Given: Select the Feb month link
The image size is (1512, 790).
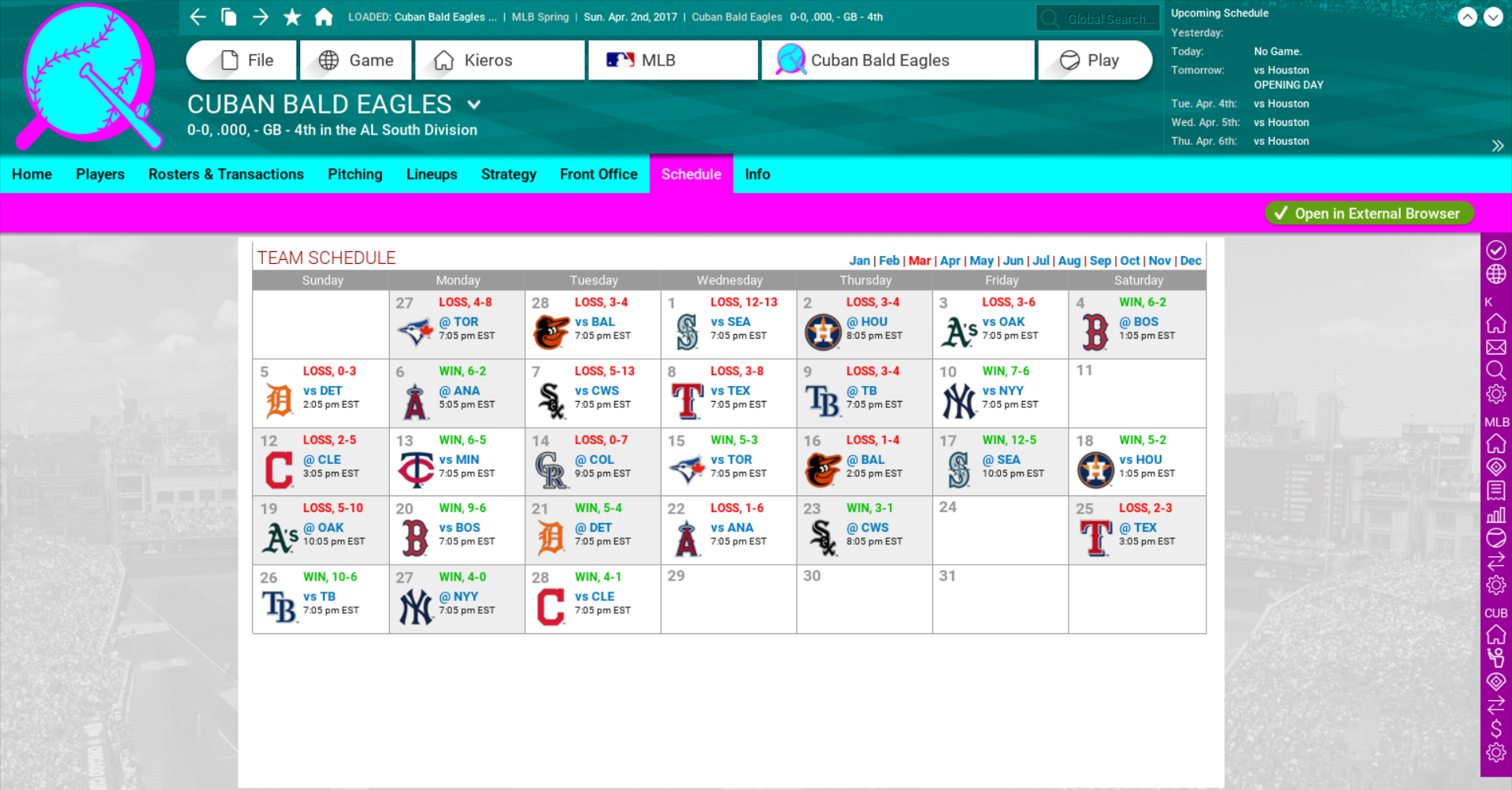Looking at the screenshot, I should (889, 261).
